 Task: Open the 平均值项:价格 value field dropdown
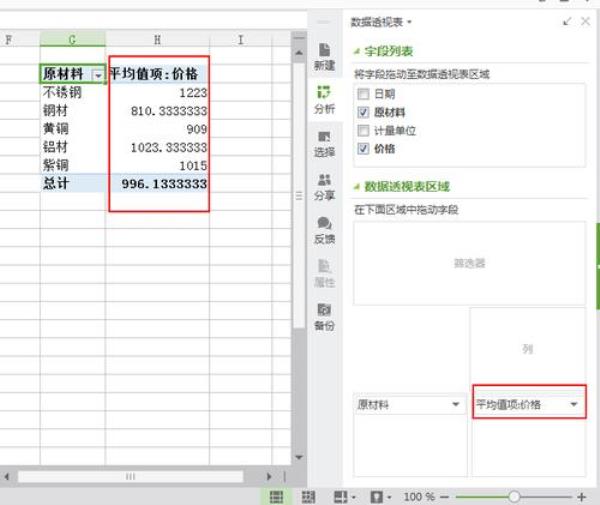coord(574,404)
